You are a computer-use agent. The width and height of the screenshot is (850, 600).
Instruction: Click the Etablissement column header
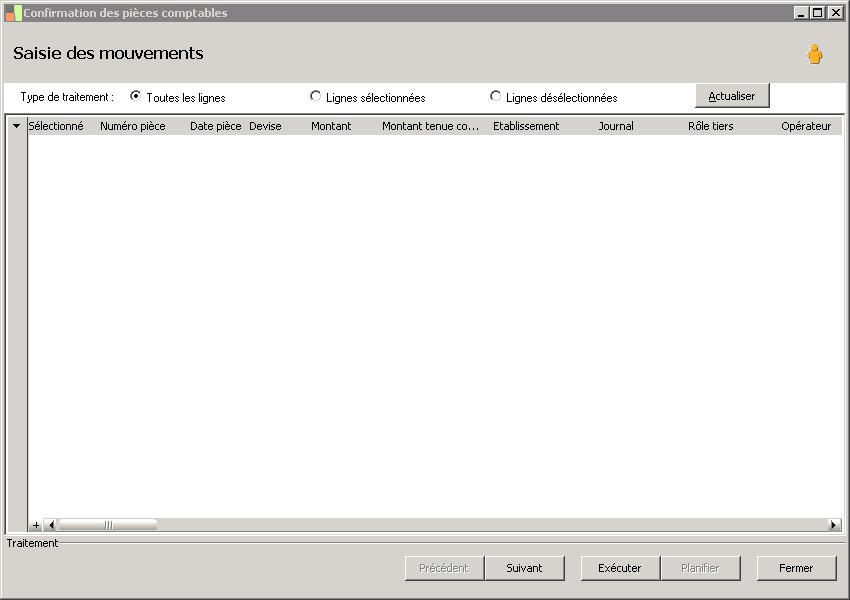tap(526, 126)
